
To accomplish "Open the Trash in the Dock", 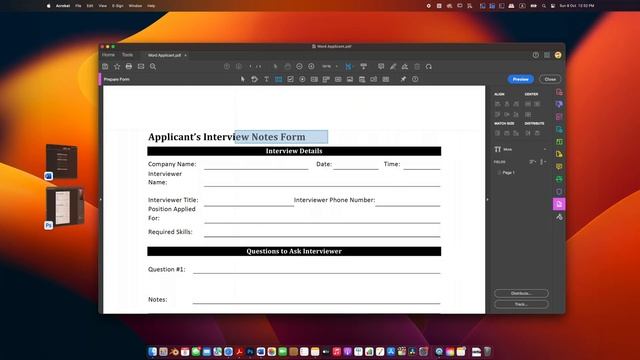I will (487, 351).
